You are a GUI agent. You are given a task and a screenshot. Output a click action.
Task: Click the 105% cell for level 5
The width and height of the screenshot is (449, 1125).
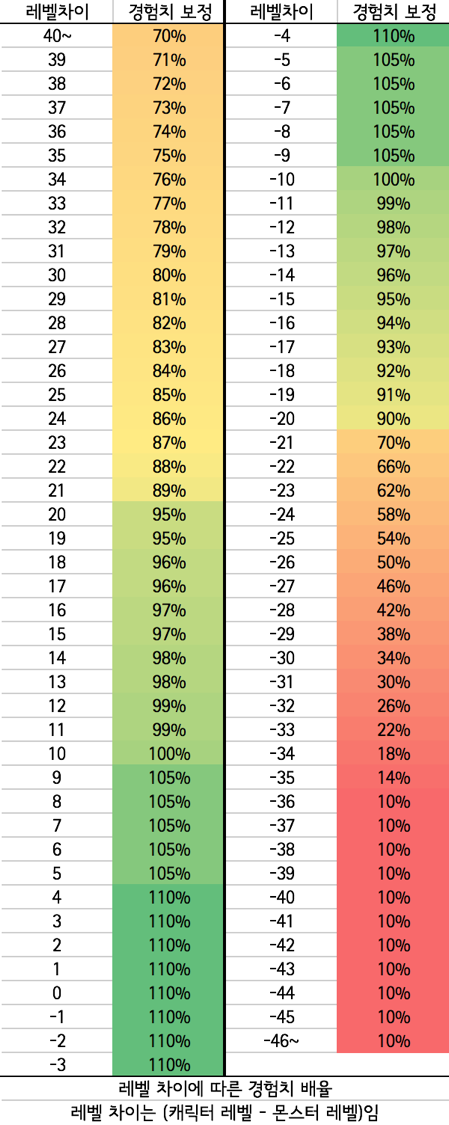pyautogui.click(x=169, y=872)
